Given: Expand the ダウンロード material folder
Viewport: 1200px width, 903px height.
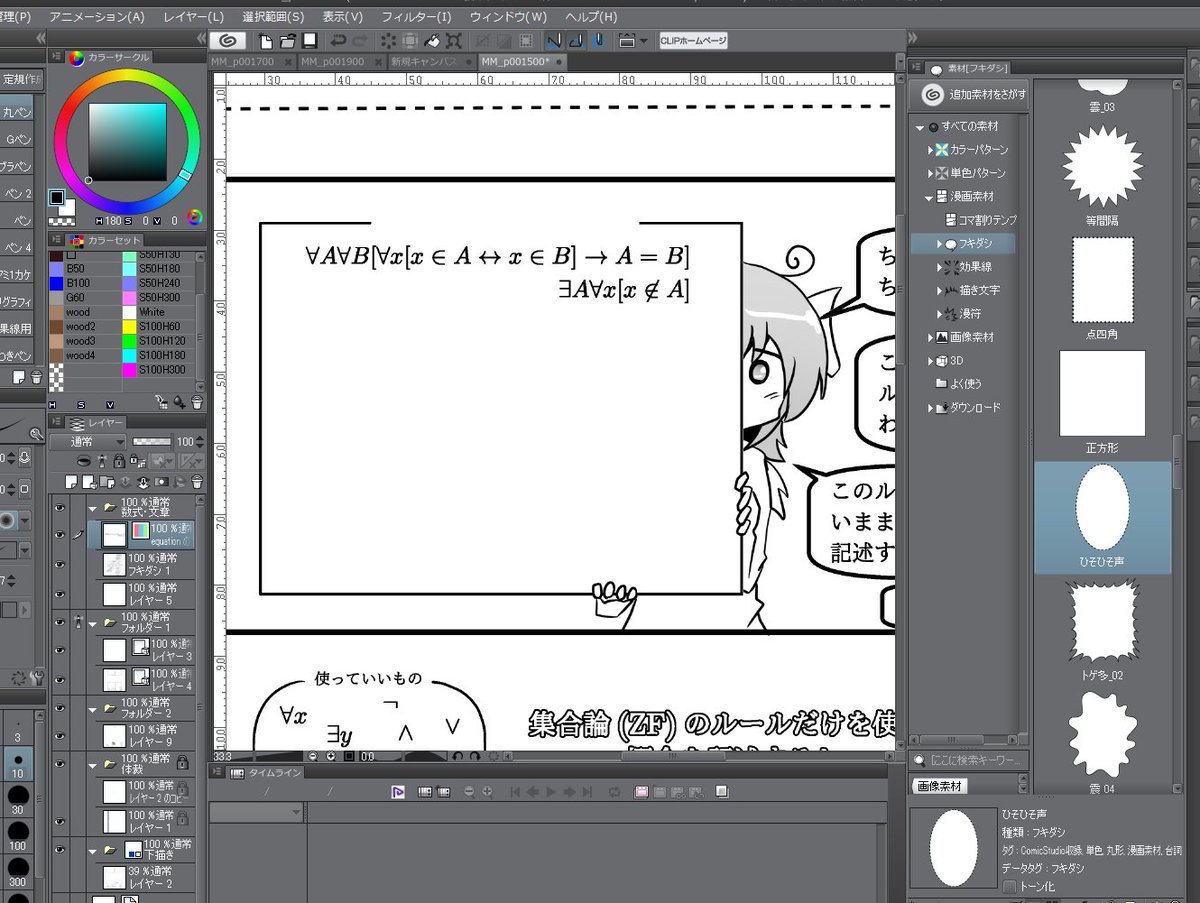Looking at the screenshot, I should tap(931, 408).
